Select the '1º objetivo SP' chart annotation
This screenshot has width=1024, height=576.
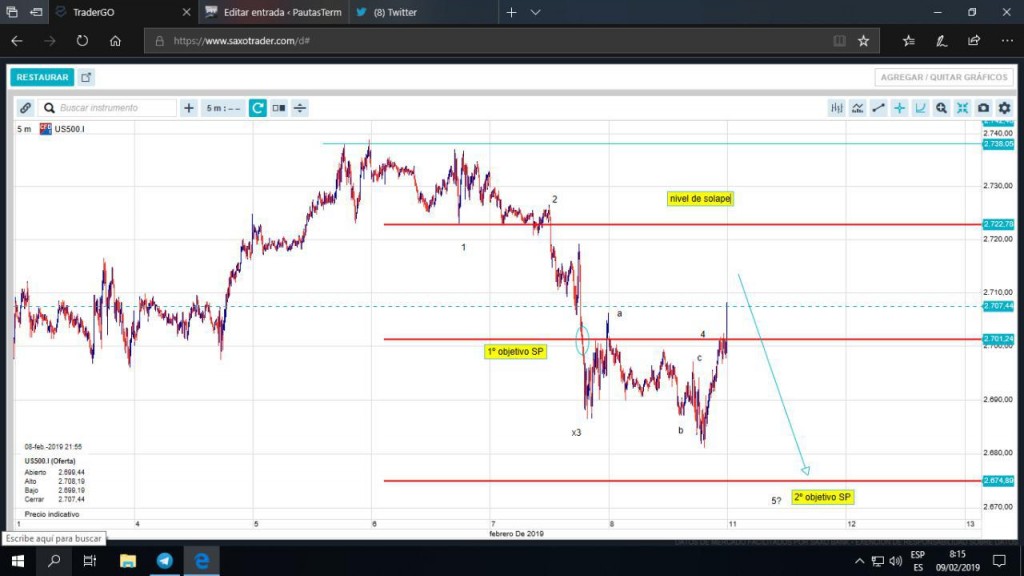(516, 351)
